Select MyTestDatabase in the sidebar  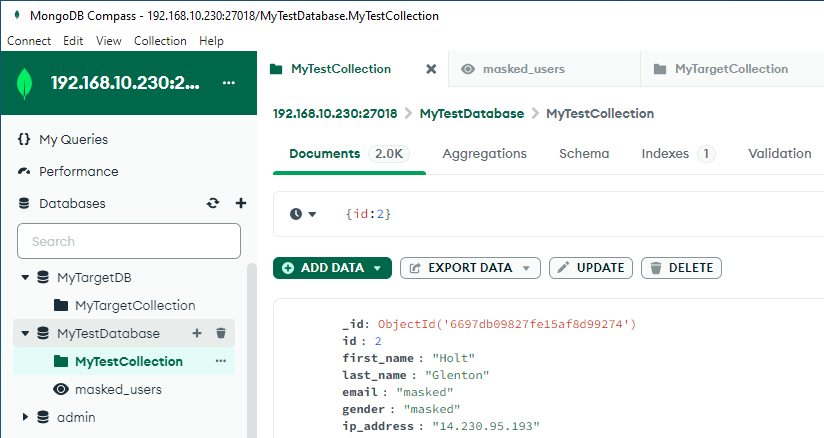108,333
